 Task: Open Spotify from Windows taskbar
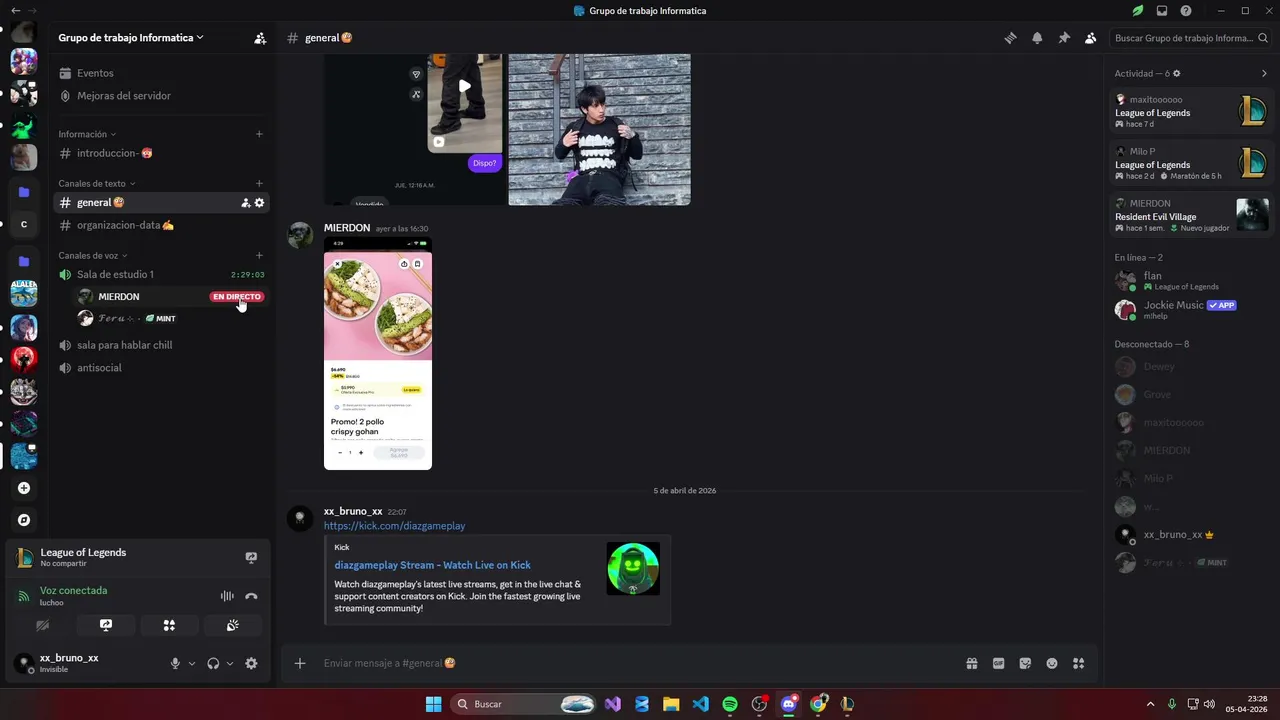[x=730, y=704]
